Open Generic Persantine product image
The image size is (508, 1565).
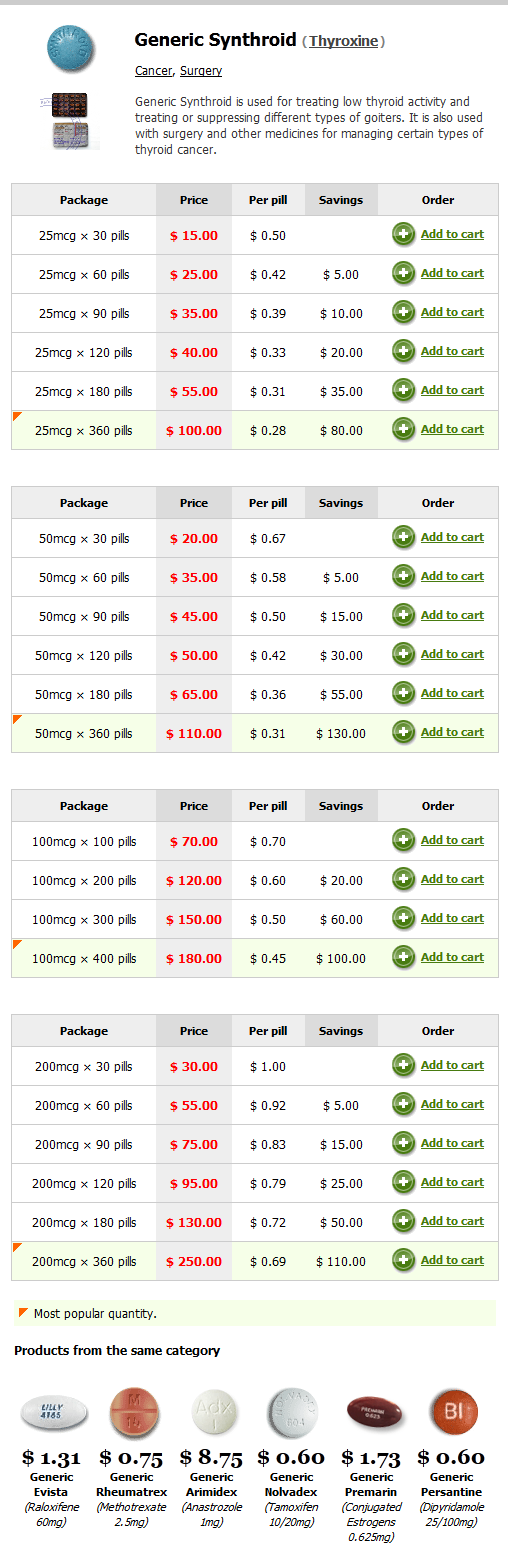pos(454,1413)
